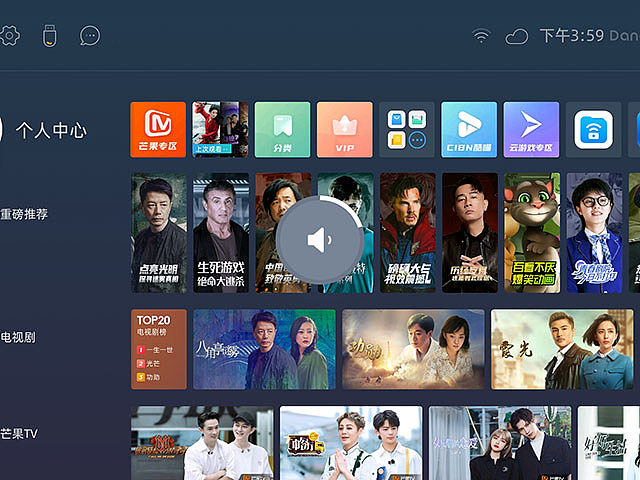This screenshot has width=640, height=480.
Task: Open the TOP20 电视剧榜 card
Action: click(159, 349)
